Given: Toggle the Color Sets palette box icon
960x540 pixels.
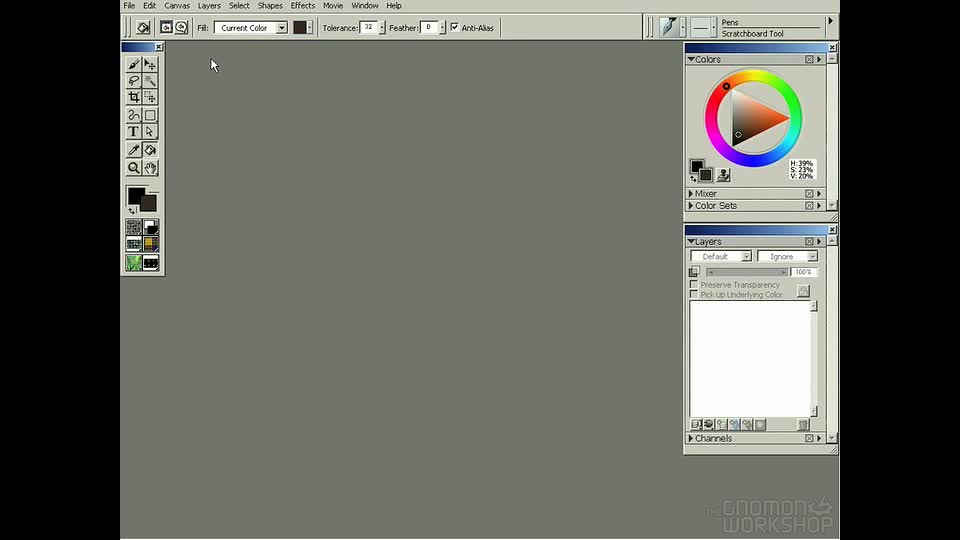Looking at the screenshot, I should 809,206.
